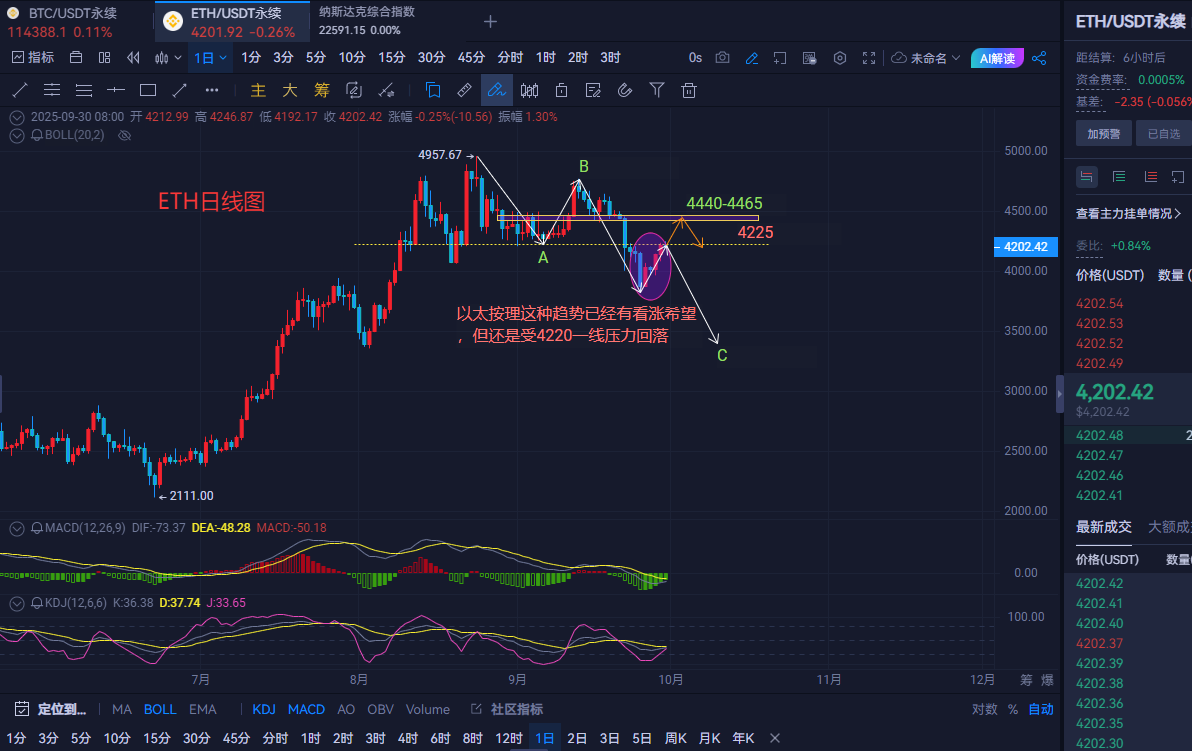Collapse the KDJ(12,6,6) indicator panel
Viewport: 1192px width, 751px height.
tap(17, 604)
